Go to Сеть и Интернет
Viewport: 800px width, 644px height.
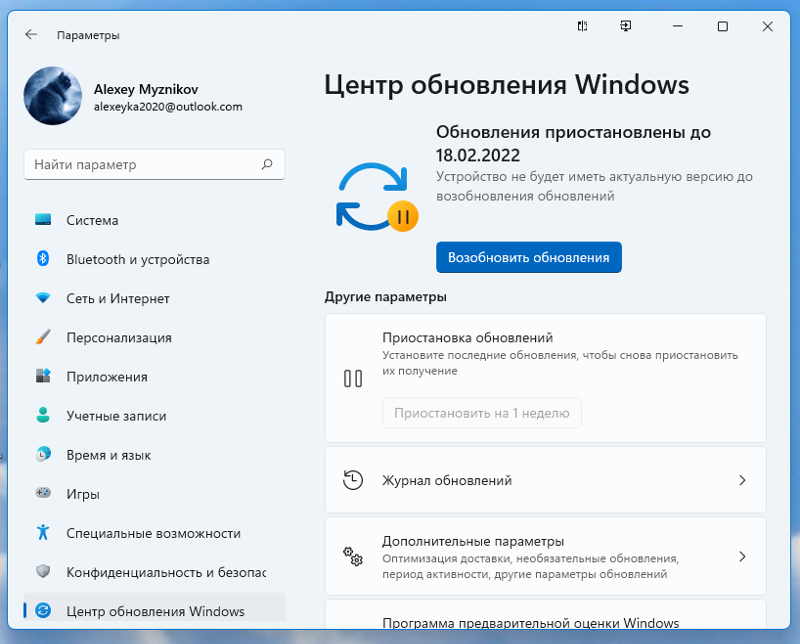point(155,298)
